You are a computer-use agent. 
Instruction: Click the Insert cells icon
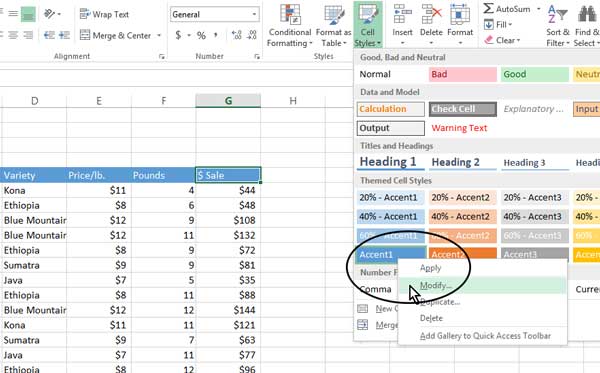pos(402,14)
